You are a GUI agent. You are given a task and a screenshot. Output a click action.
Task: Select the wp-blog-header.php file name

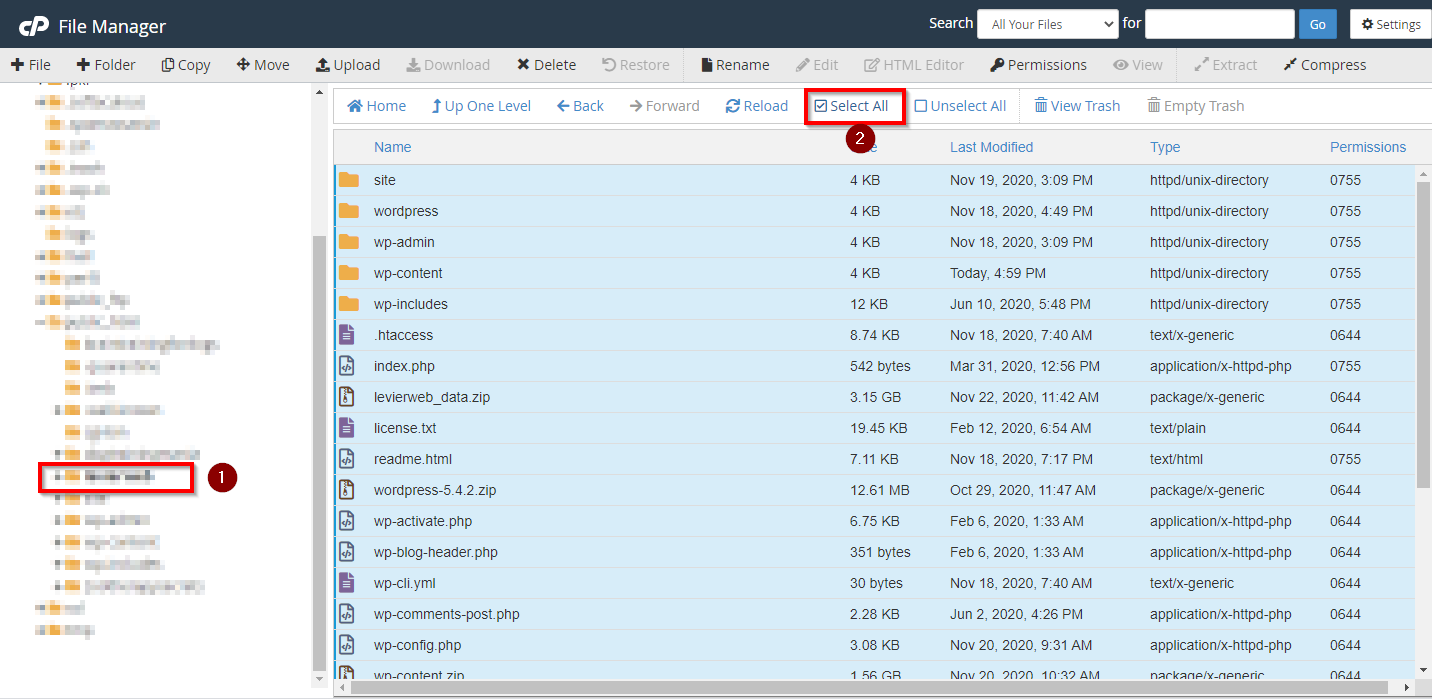(436, 552)
